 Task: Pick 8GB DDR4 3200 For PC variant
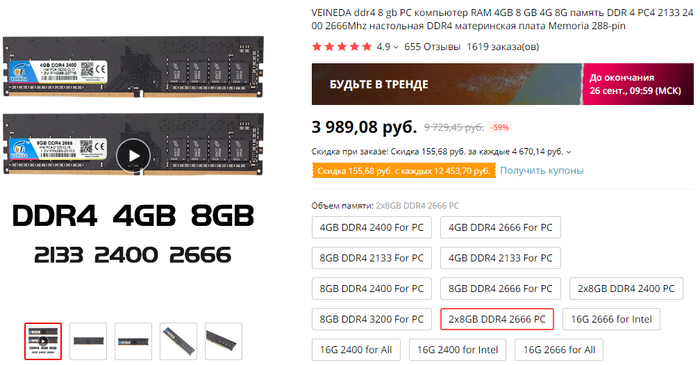coord(371,319)
